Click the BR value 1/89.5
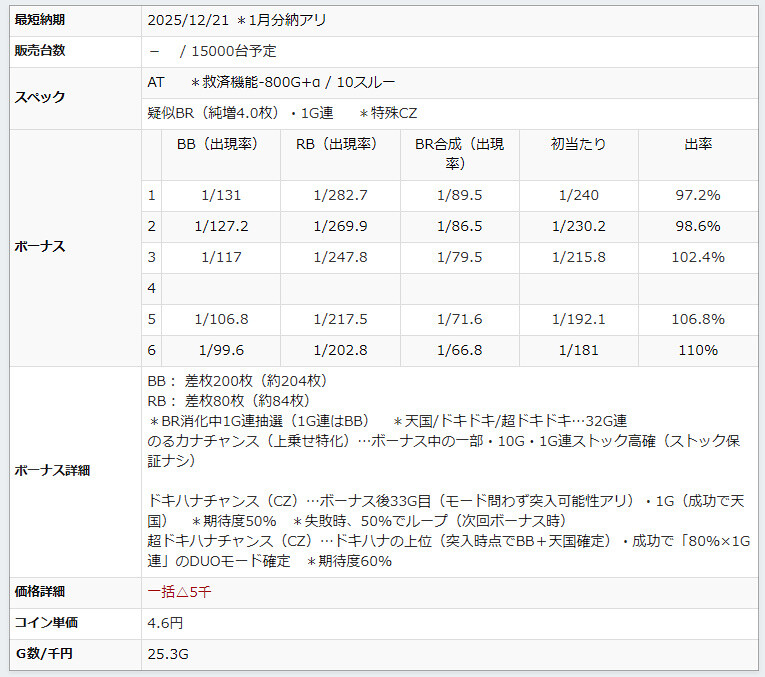765x677 pixels. pos(459,195)
